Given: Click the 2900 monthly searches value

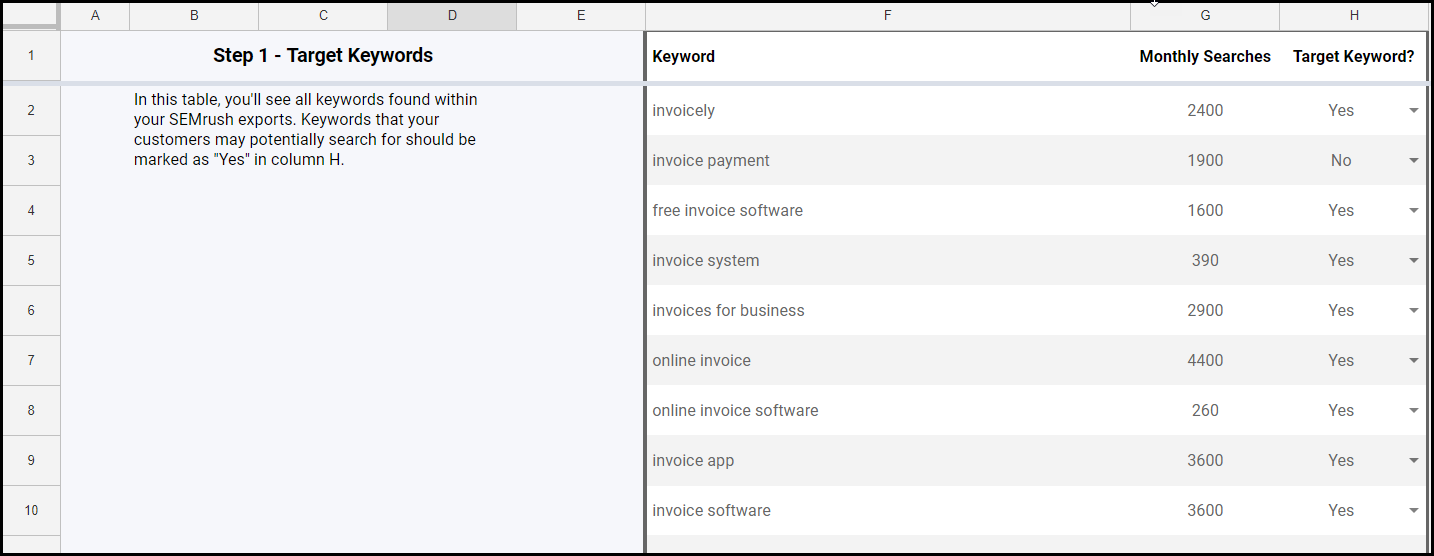Looking at the screenshot, I should [x=1205, y=311].
